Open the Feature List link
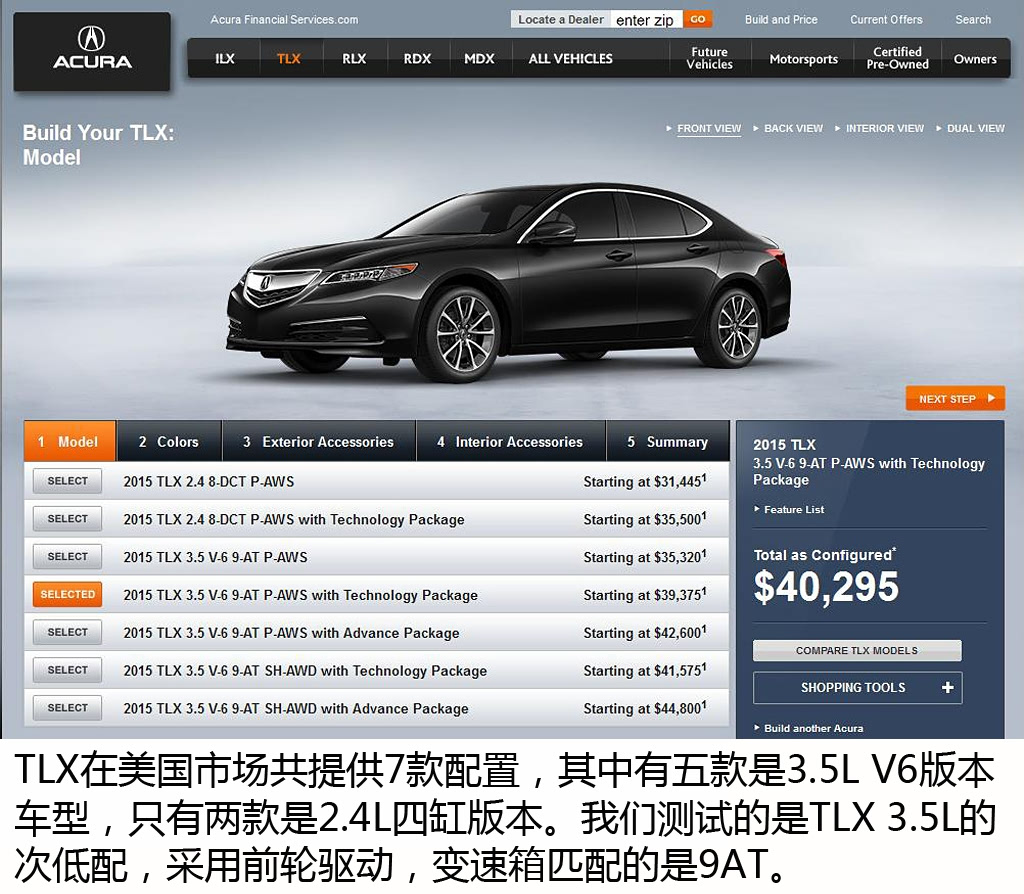The width and height of the screenshot is (1024, 894). click(x=793, y=509)
